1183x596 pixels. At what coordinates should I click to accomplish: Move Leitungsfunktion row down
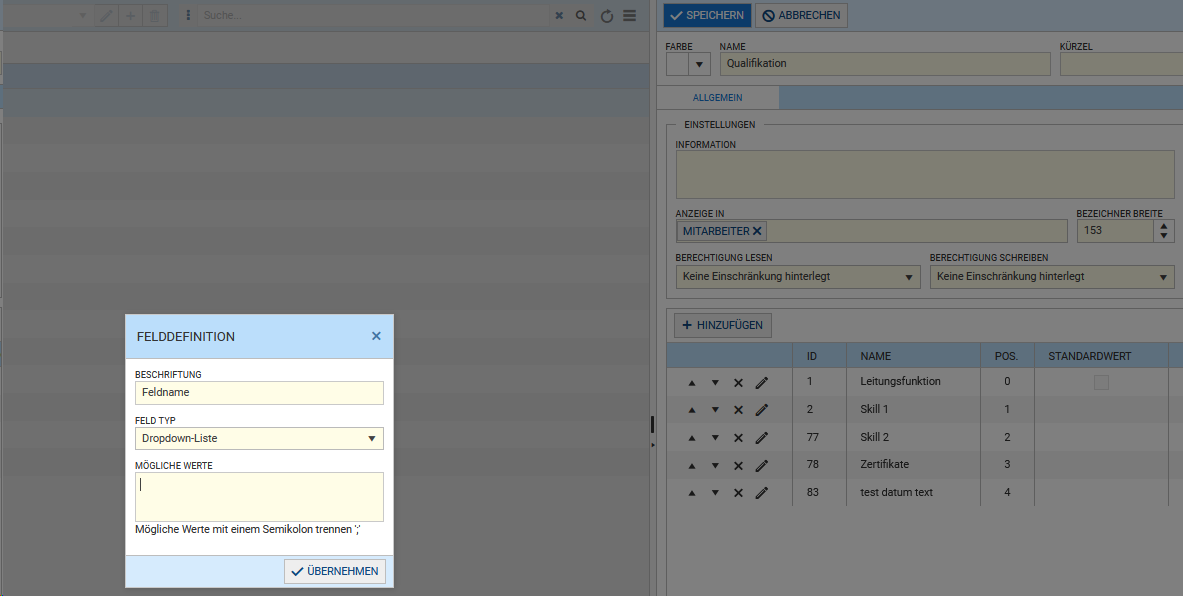pyautogui.click(x=714, y=383)
